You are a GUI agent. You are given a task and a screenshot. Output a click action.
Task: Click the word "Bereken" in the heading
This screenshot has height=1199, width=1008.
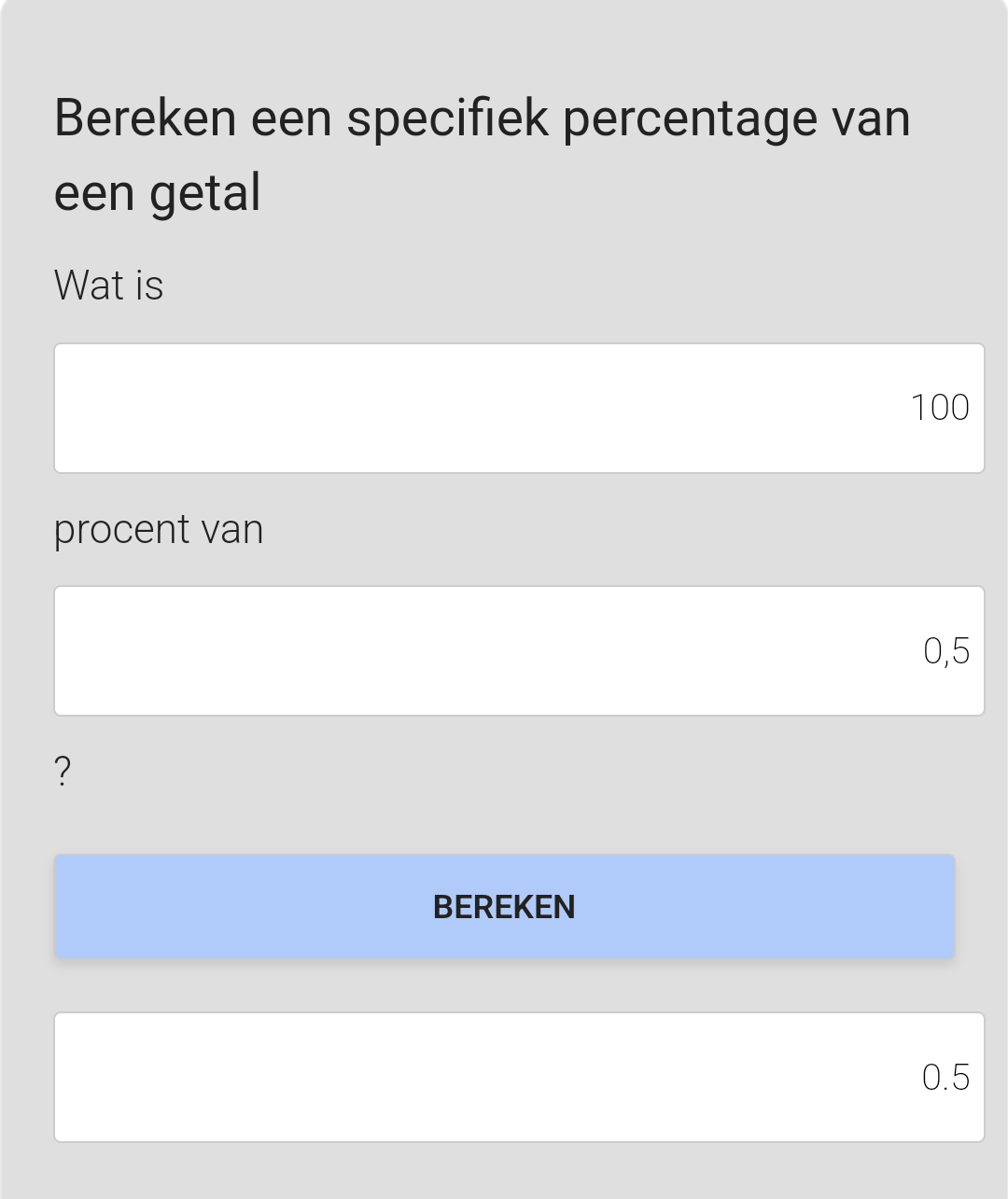[146, 119]
